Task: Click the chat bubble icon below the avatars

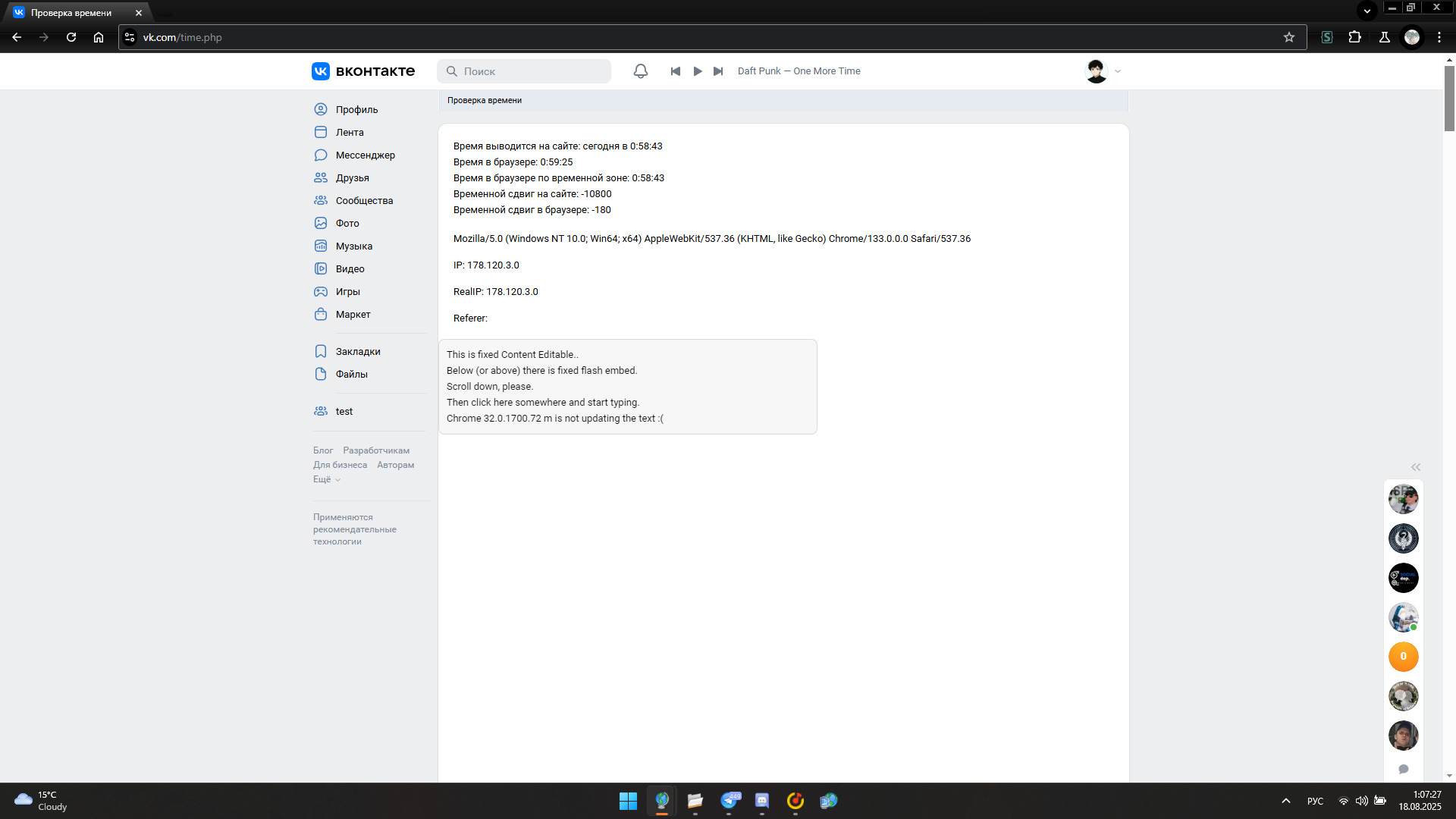Action: click(1404, 769)
